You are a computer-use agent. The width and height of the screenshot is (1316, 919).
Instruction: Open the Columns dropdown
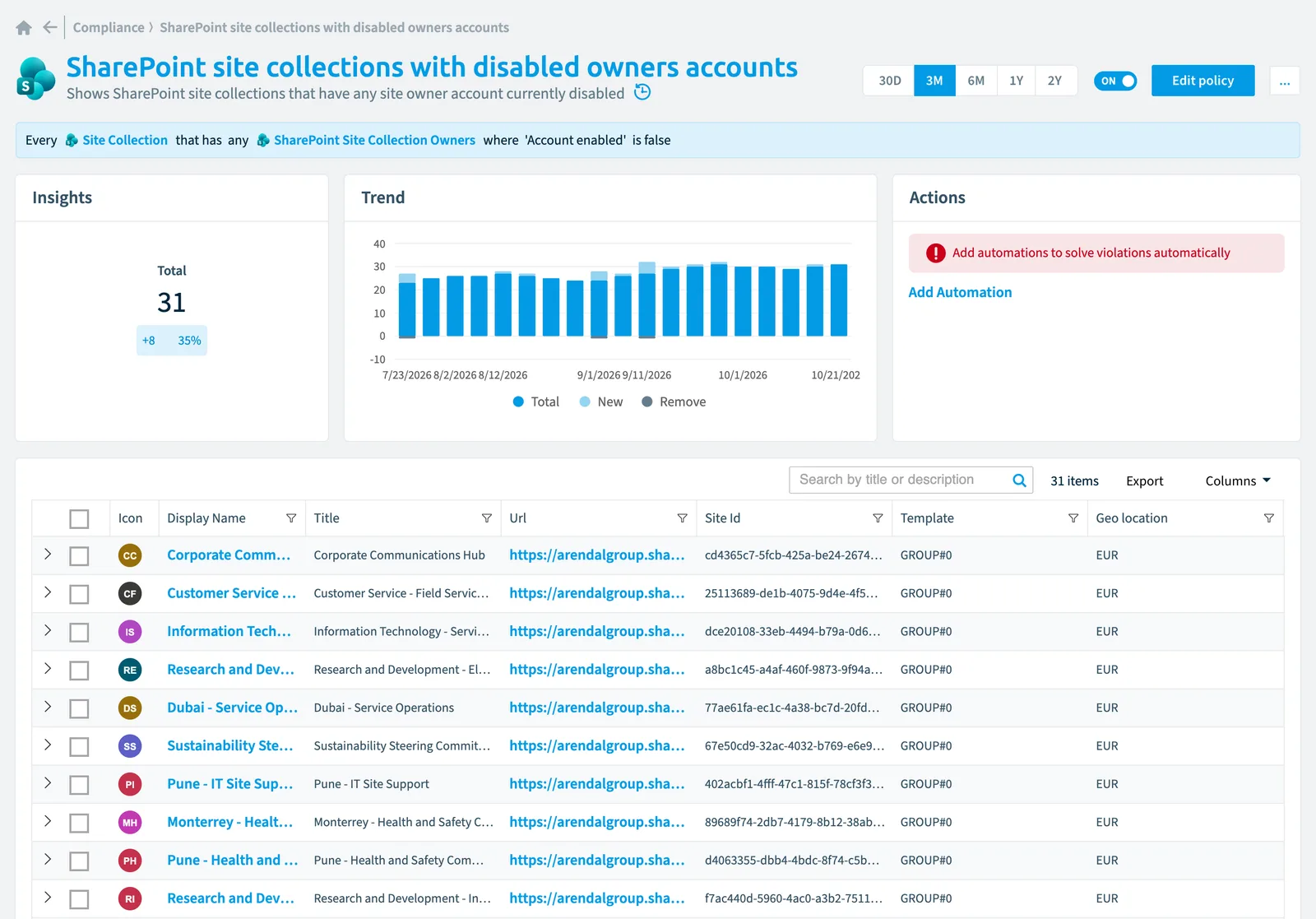click(x=1238, y=480)
